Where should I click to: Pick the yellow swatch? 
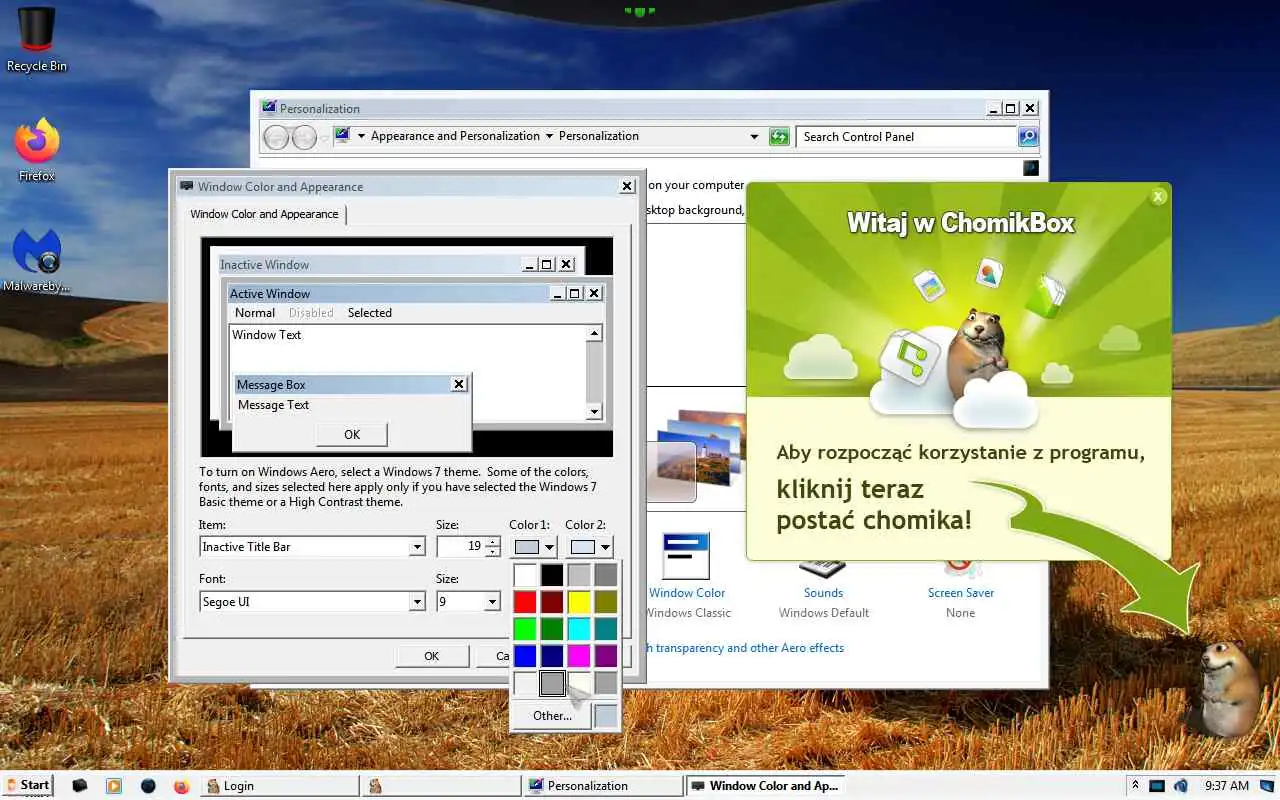579,602
